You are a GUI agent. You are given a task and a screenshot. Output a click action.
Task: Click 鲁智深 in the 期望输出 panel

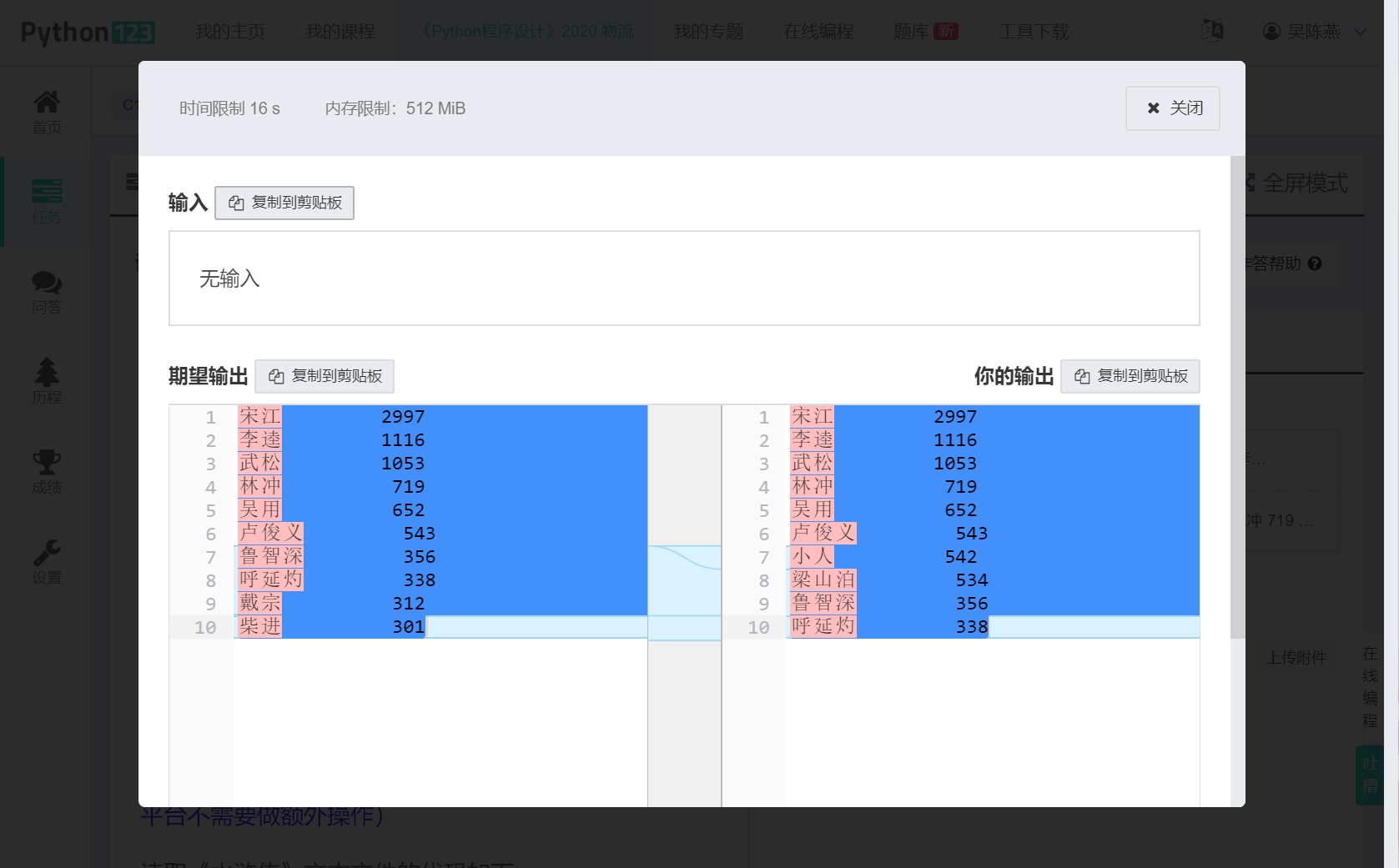point(270,556)
